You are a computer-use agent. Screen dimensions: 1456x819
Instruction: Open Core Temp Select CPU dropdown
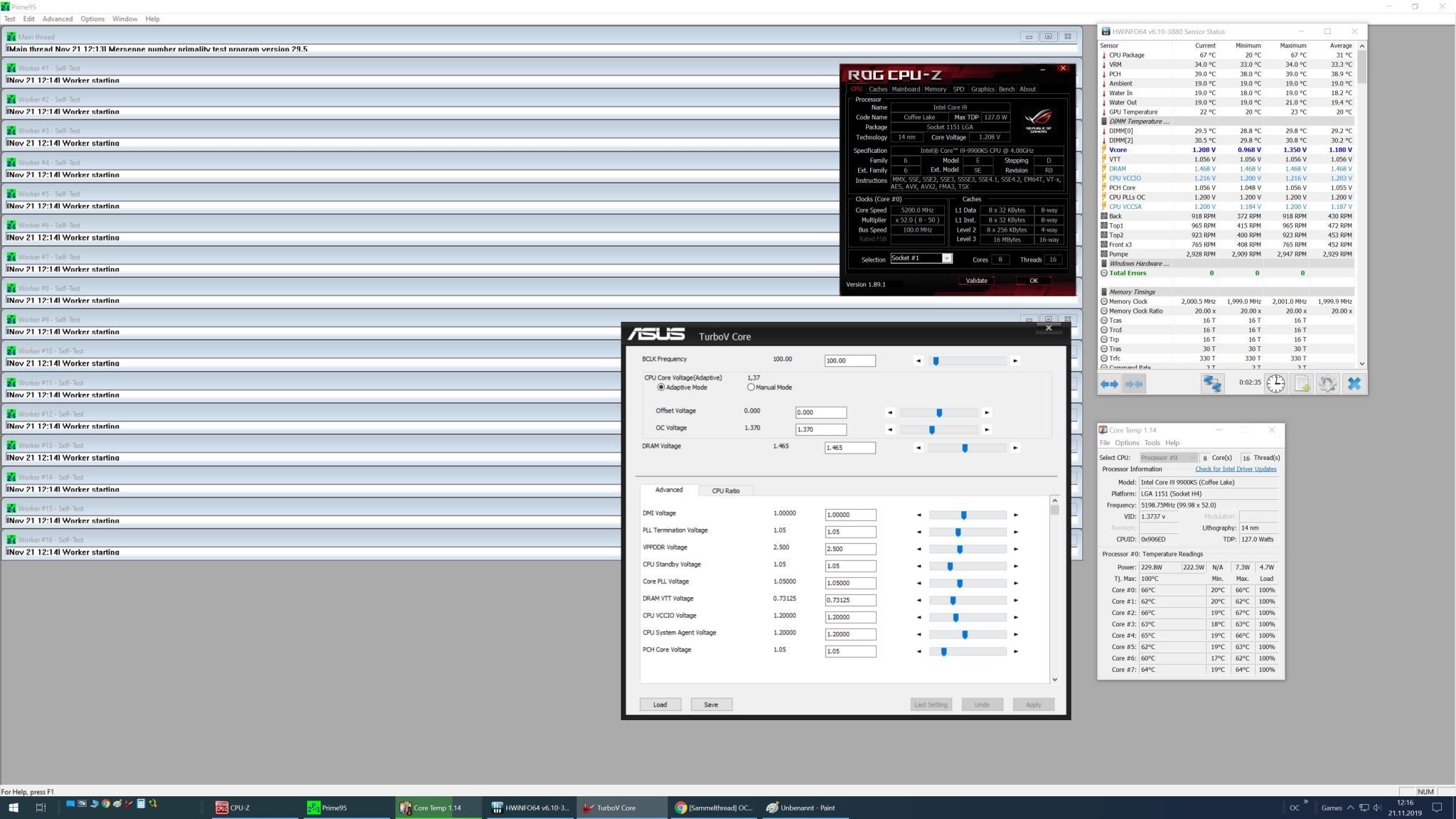point(1169,458)
